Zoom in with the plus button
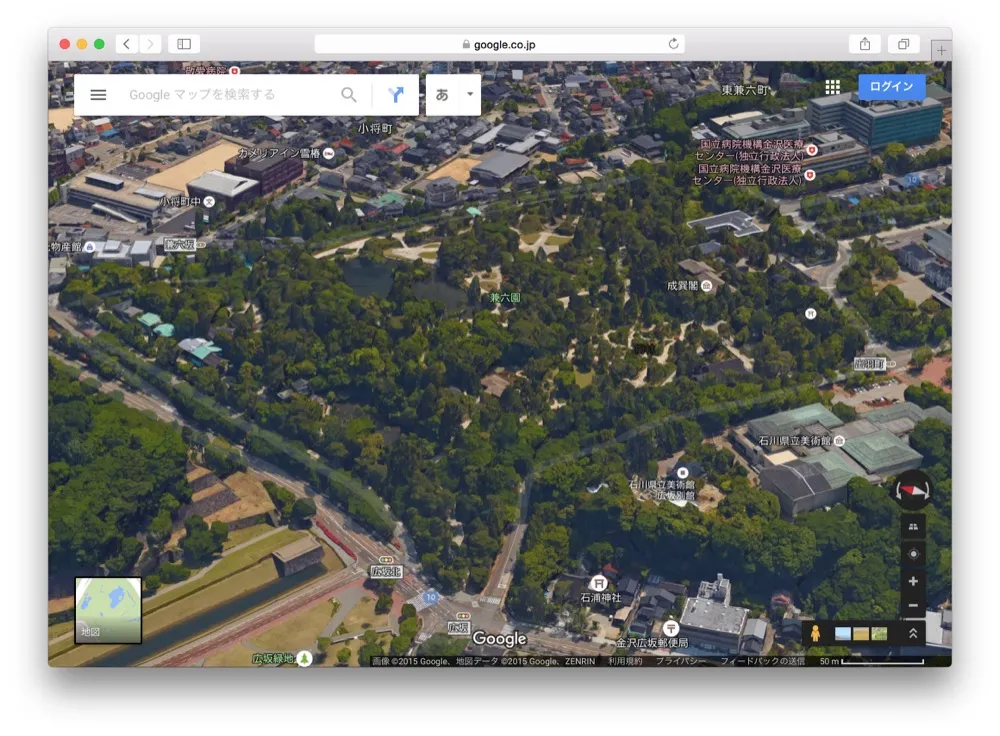Viewport: 1000px width, 736px height. coord(913,581)
